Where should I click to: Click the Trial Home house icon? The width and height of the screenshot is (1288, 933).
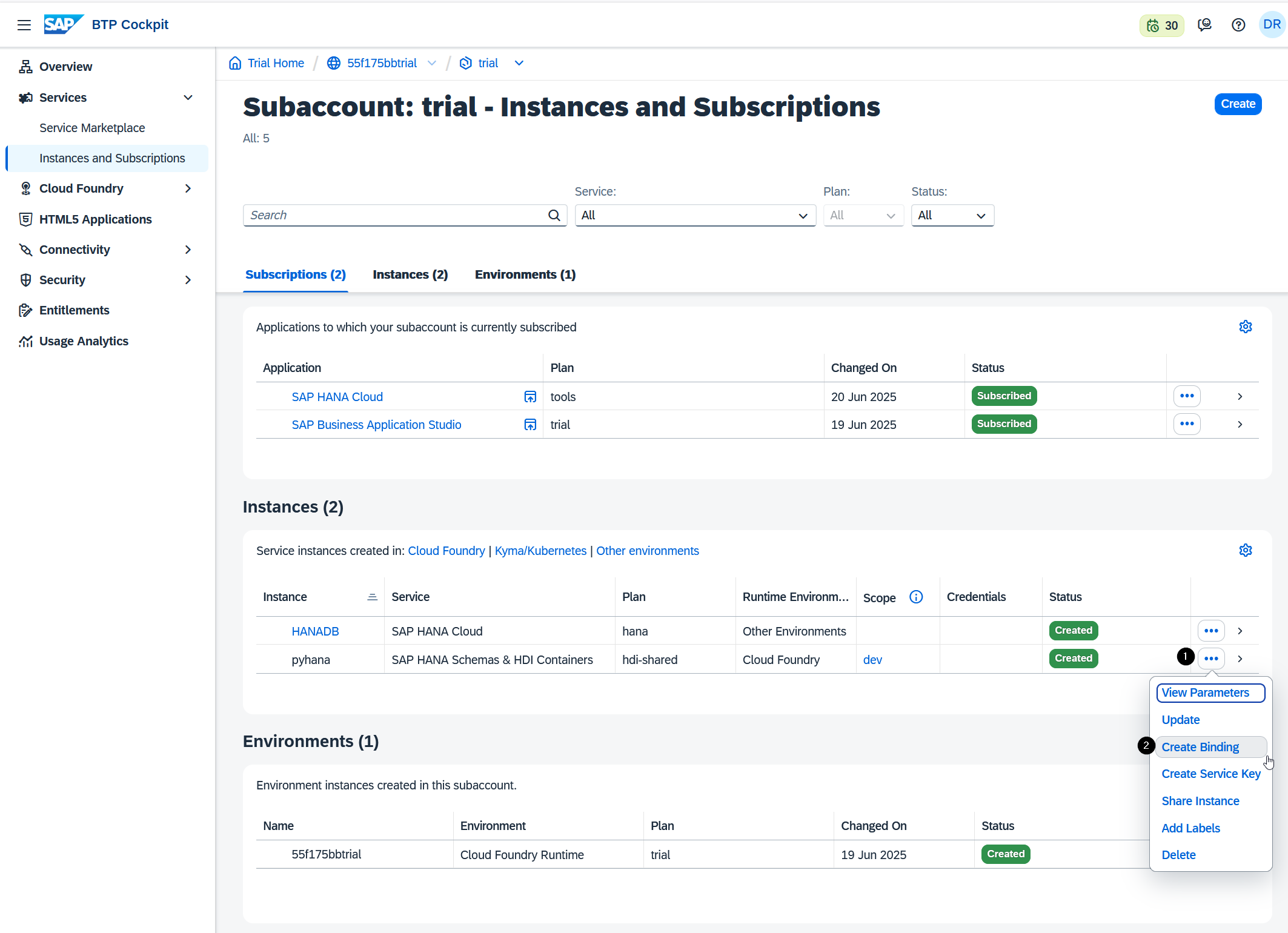point(235,63)
